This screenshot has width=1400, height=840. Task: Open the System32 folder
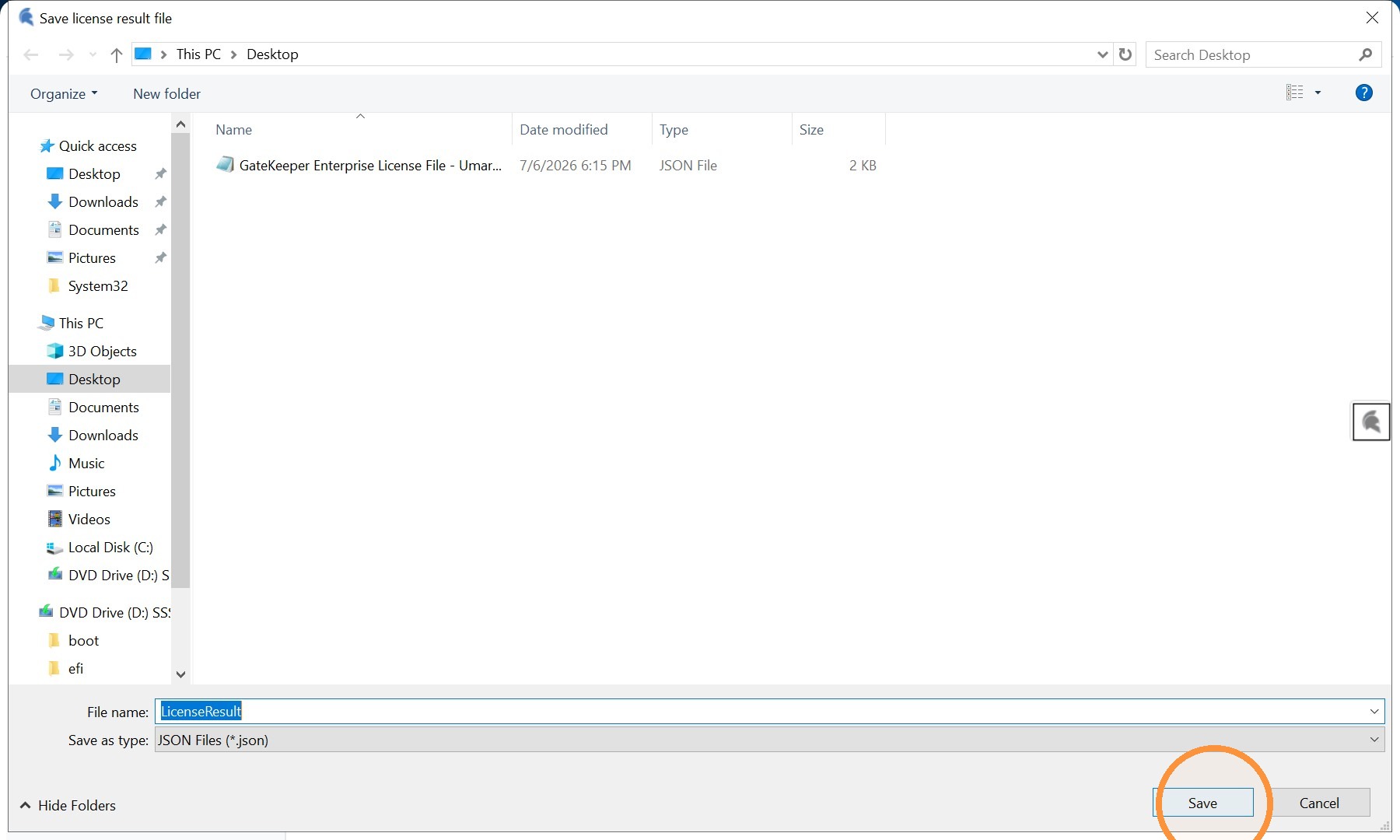(98, 285)
